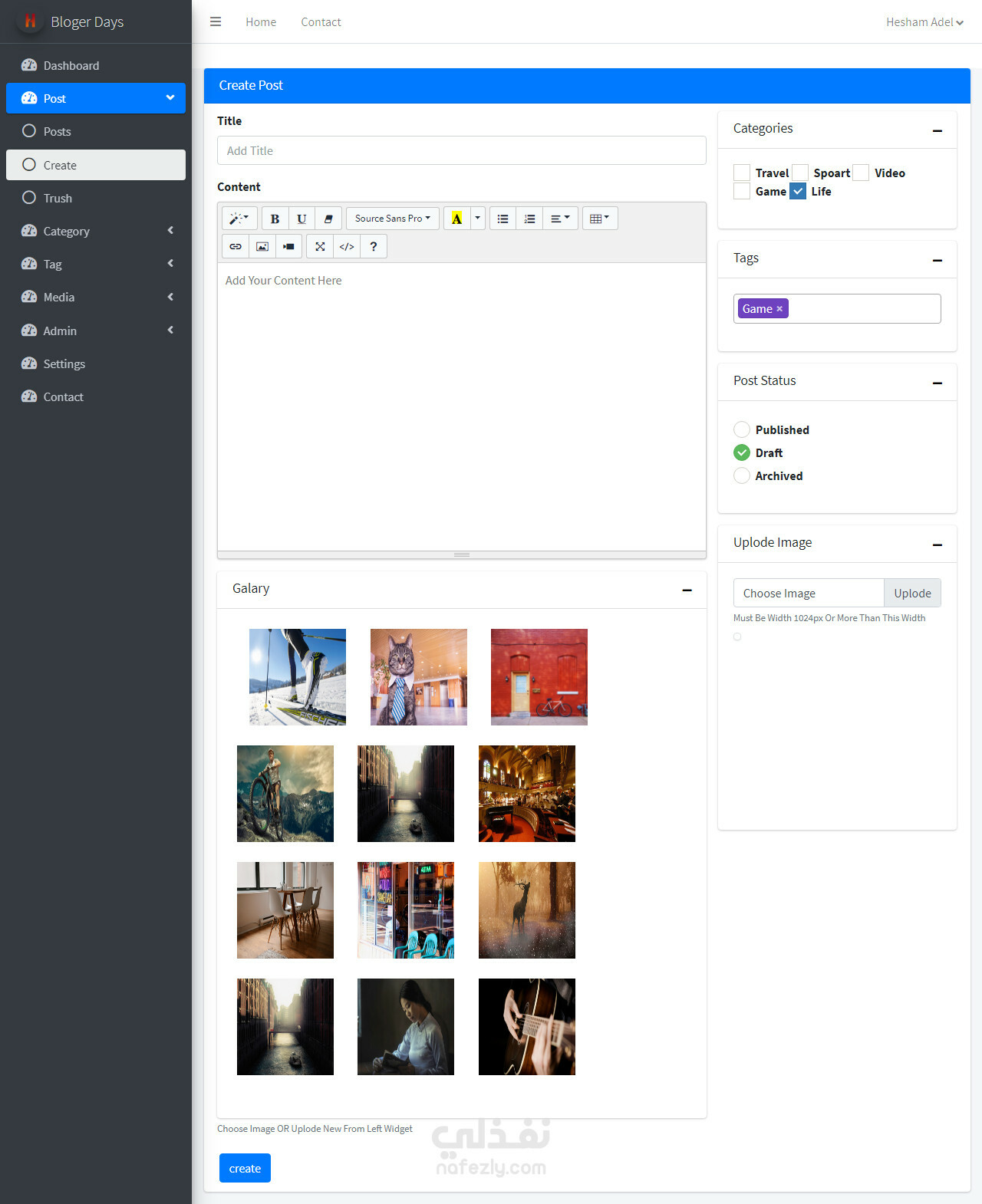Insert an unordered bullet list

click(x=503, y=219)
